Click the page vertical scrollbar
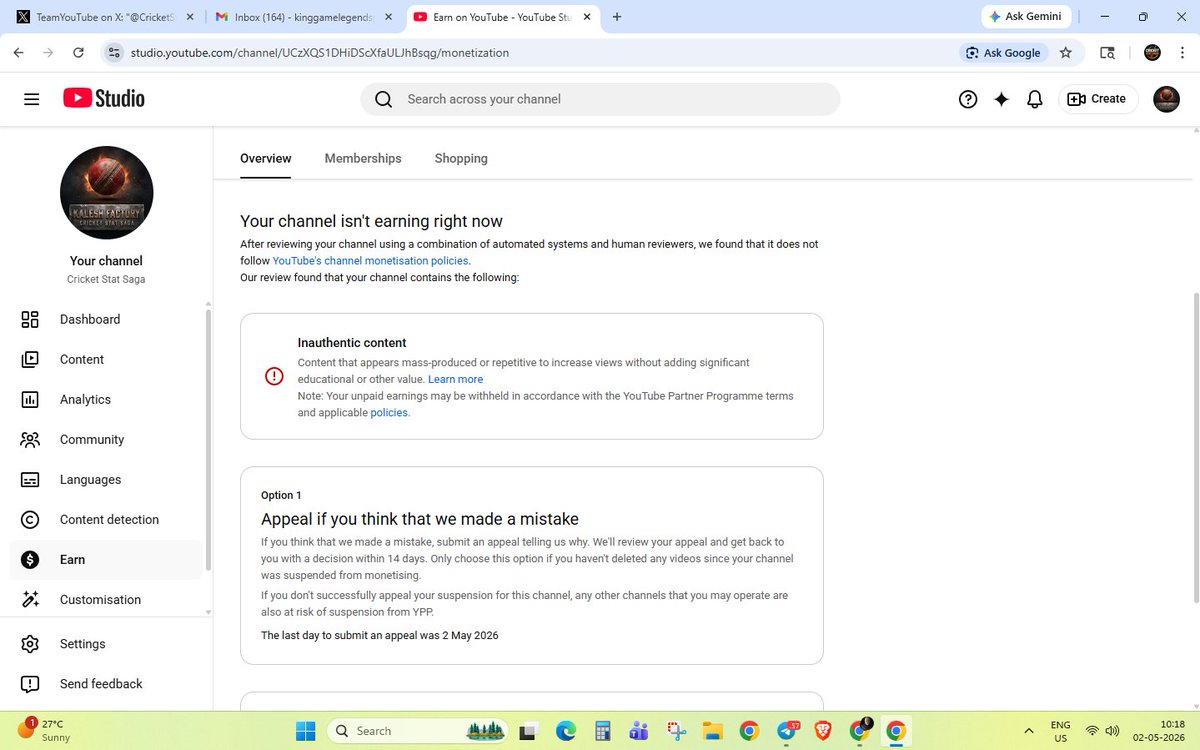This screenshot has height=750, width=1200. pos(1194,450)
